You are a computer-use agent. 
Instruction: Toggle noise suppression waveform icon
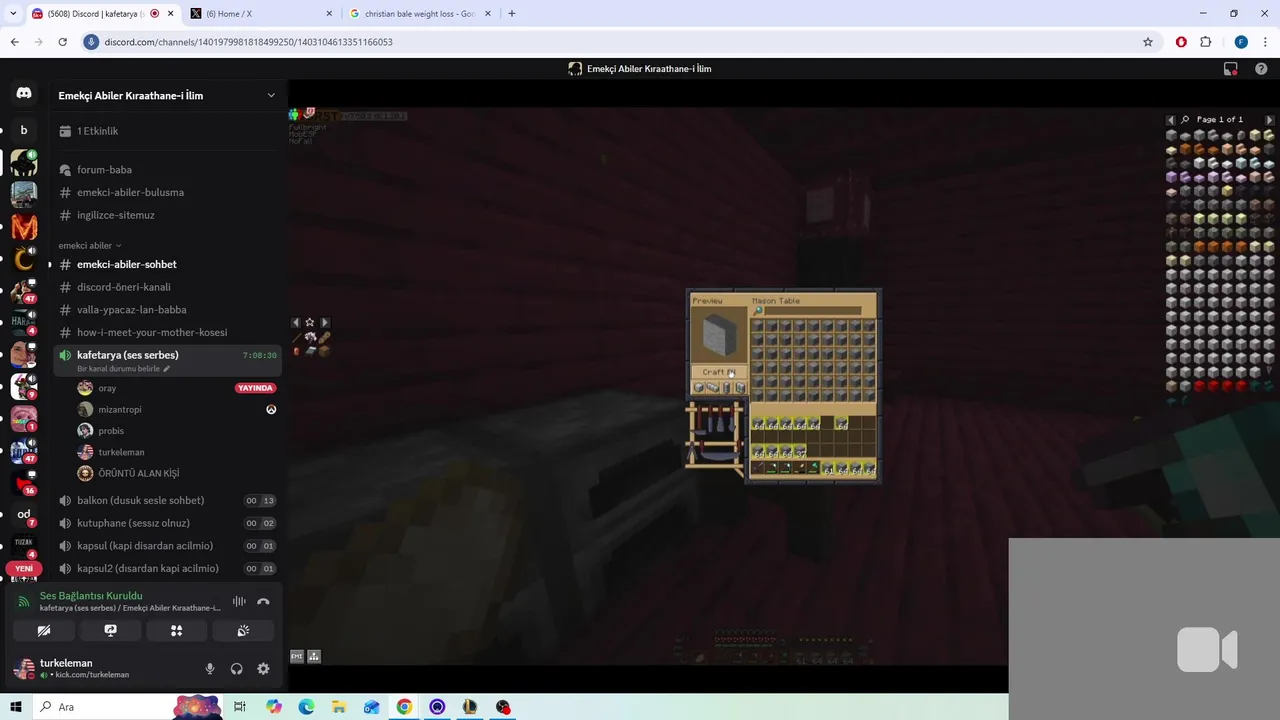(239, 601)
